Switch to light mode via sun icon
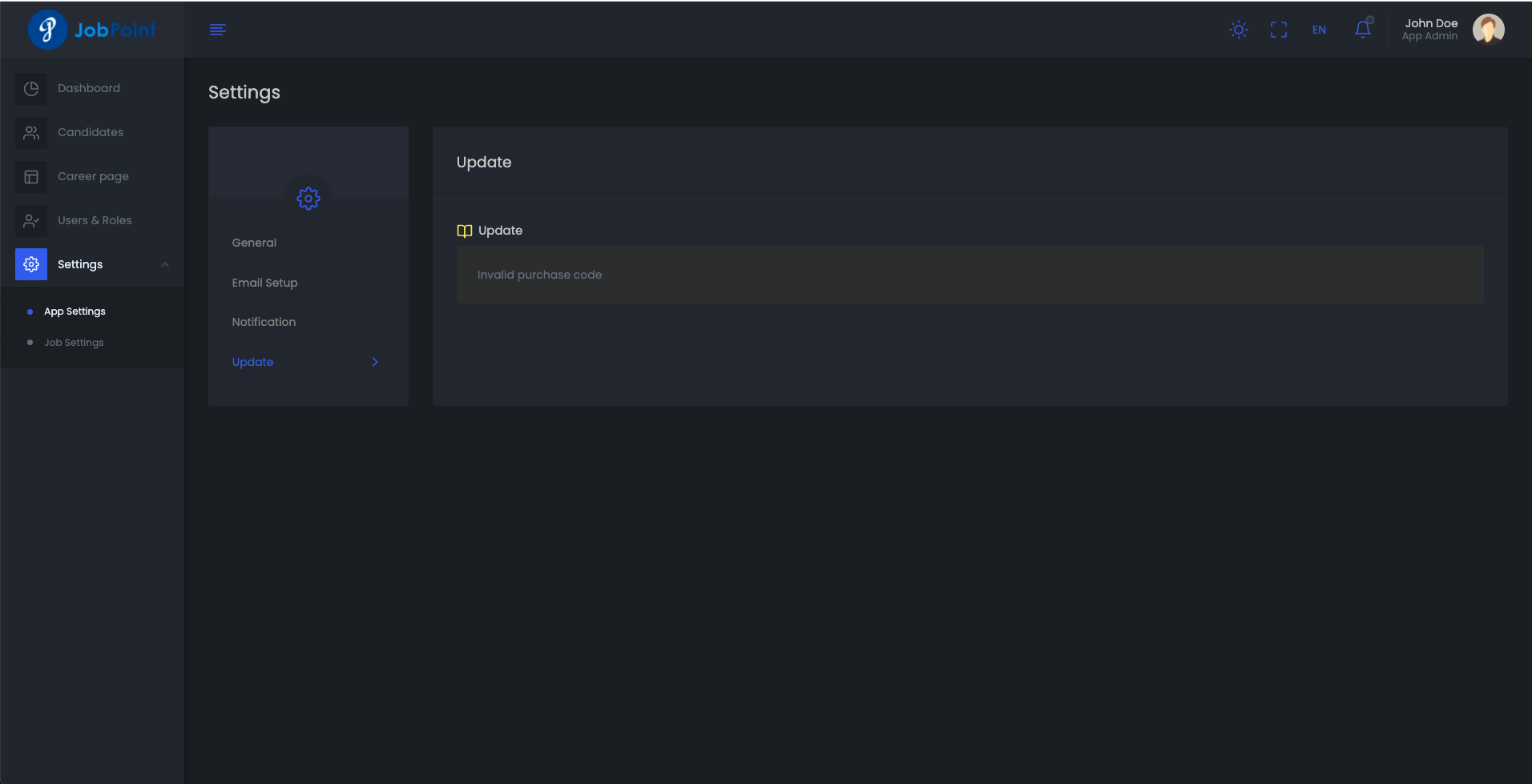This screenshot has width=1532, height=784. click(x=1238, y=30)
